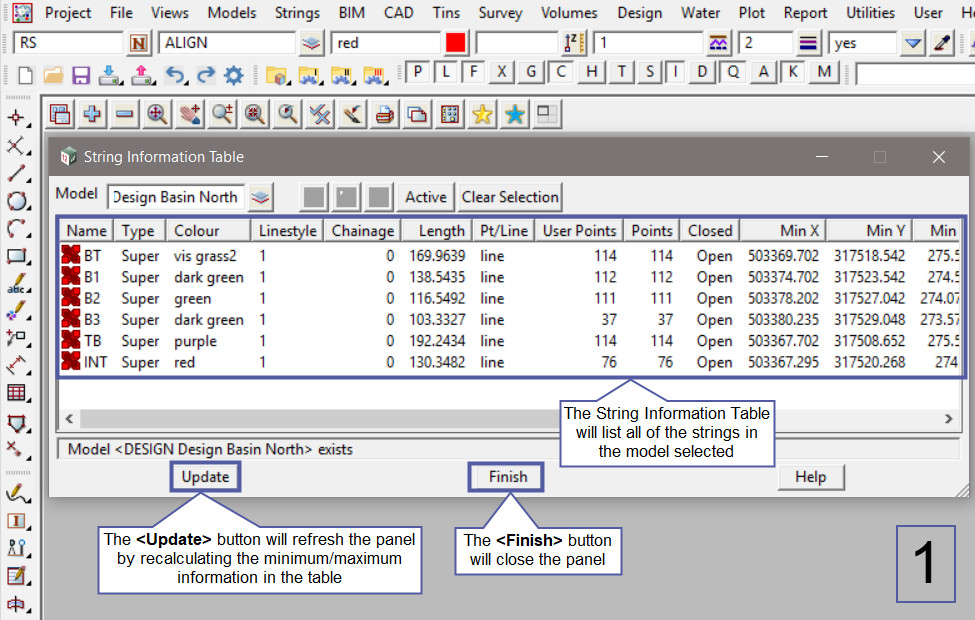This screenshot has width=975, height=620.
Task: Toggle the 'G' grid snap button
Action: pyautogui.click(x=532, y=72)
